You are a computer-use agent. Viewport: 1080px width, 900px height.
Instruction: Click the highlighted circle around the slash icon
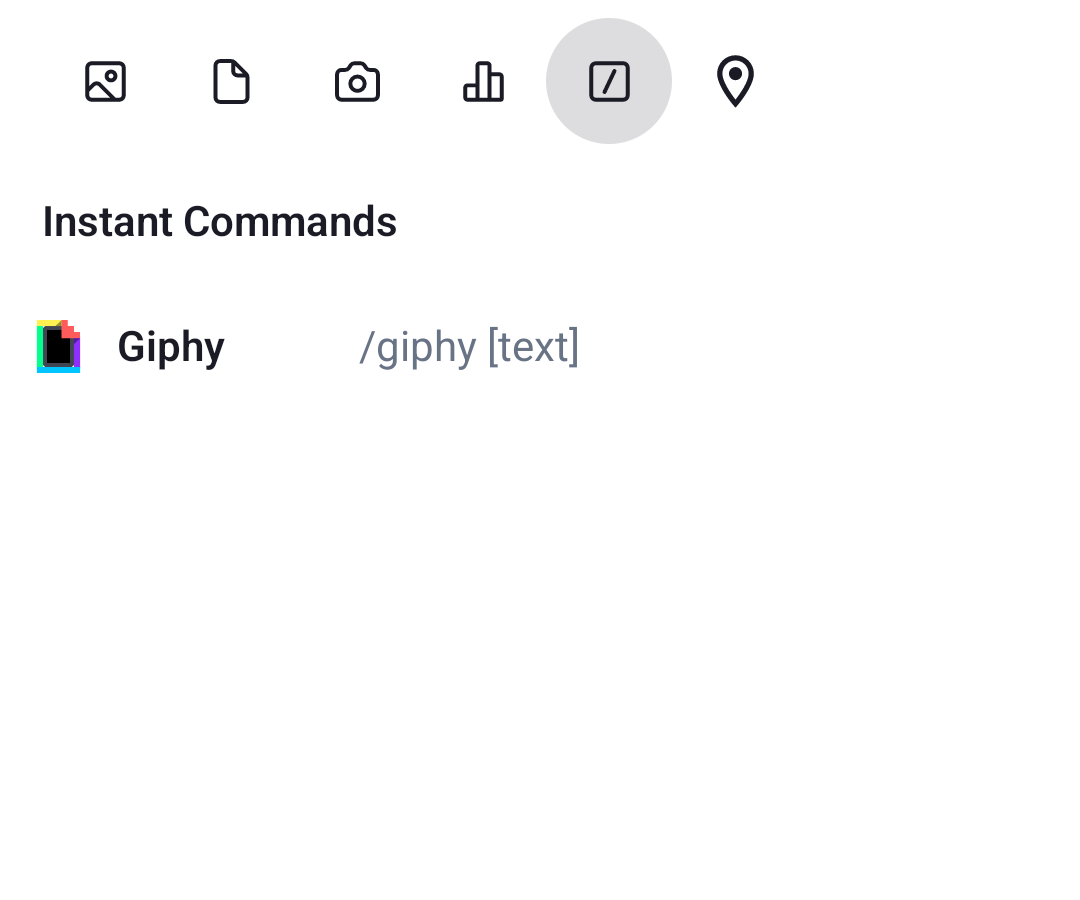609,81
